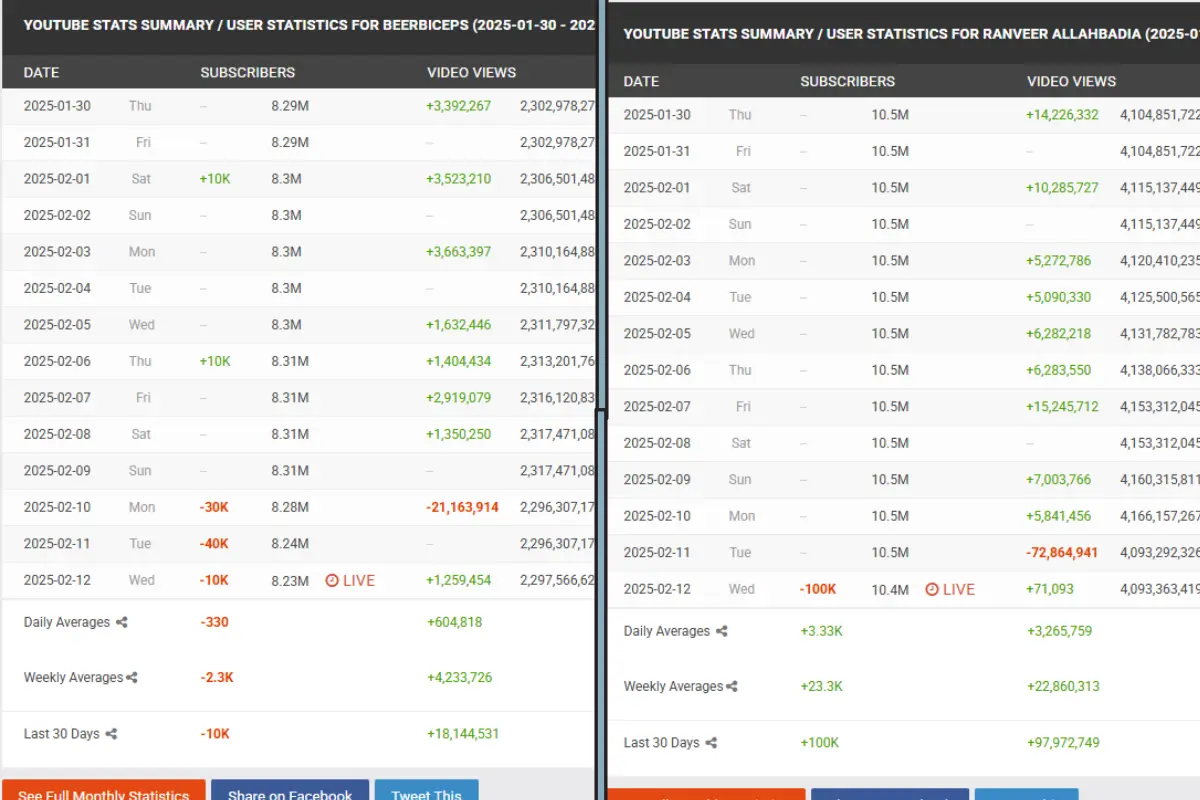Image resolution: width=1200 pixels, height=800 pixels.
Task: Click +1,259,454 views in BeerBiceps table
Action: pos(458,580)
